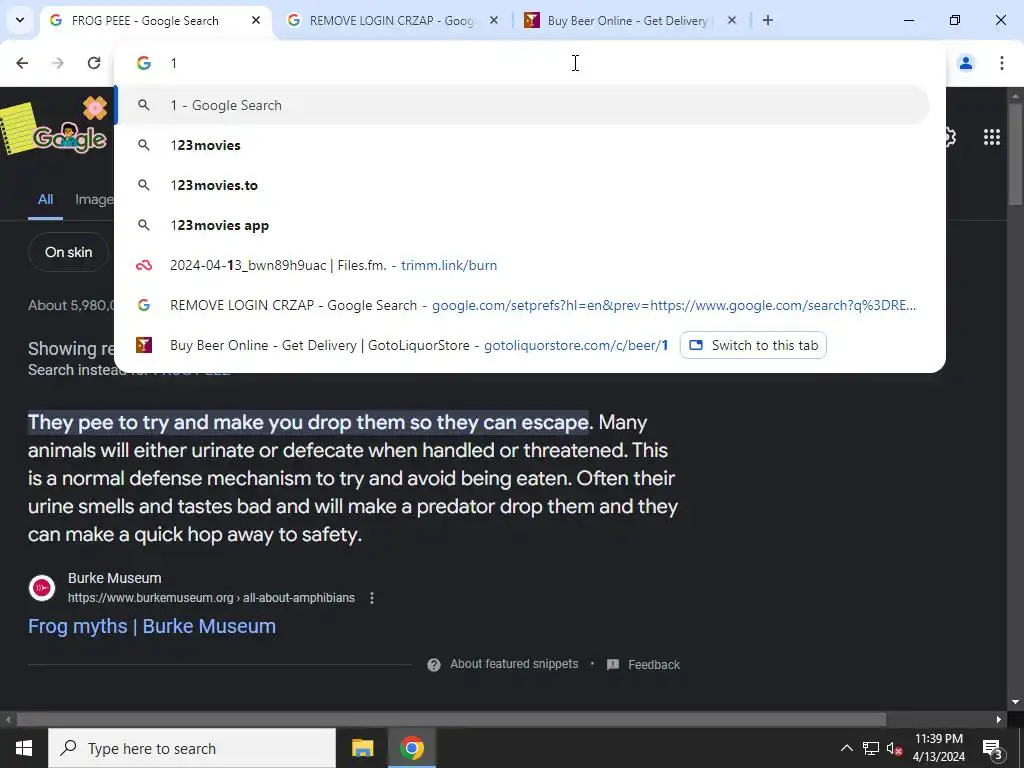Click search icon beside 123movies app
Viewport: 1024px width, 768px height.
[x=144, y=225]
